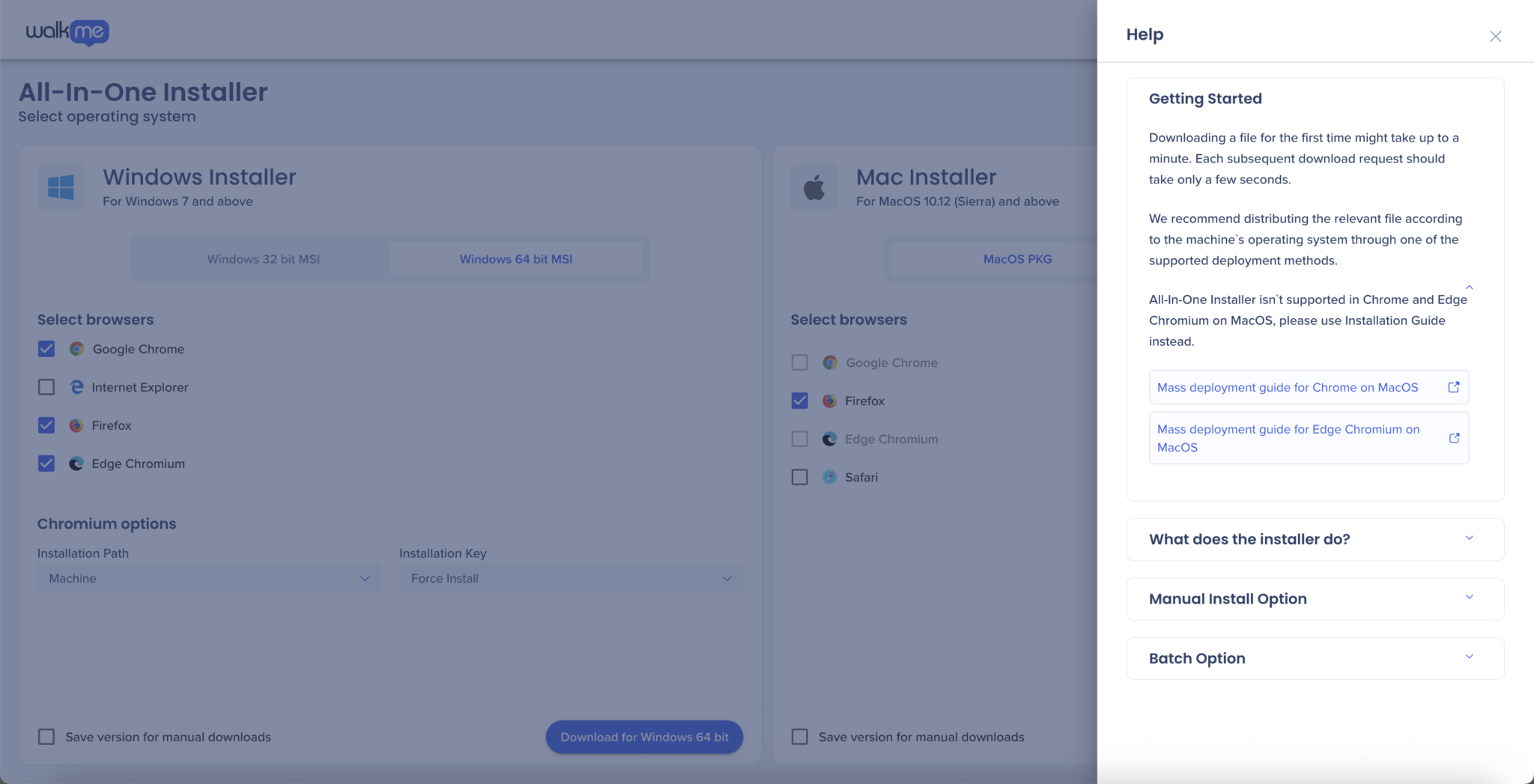
Task: Enable Save version for manual downloads
Action: pyautogui.click(x=46, y=737)
